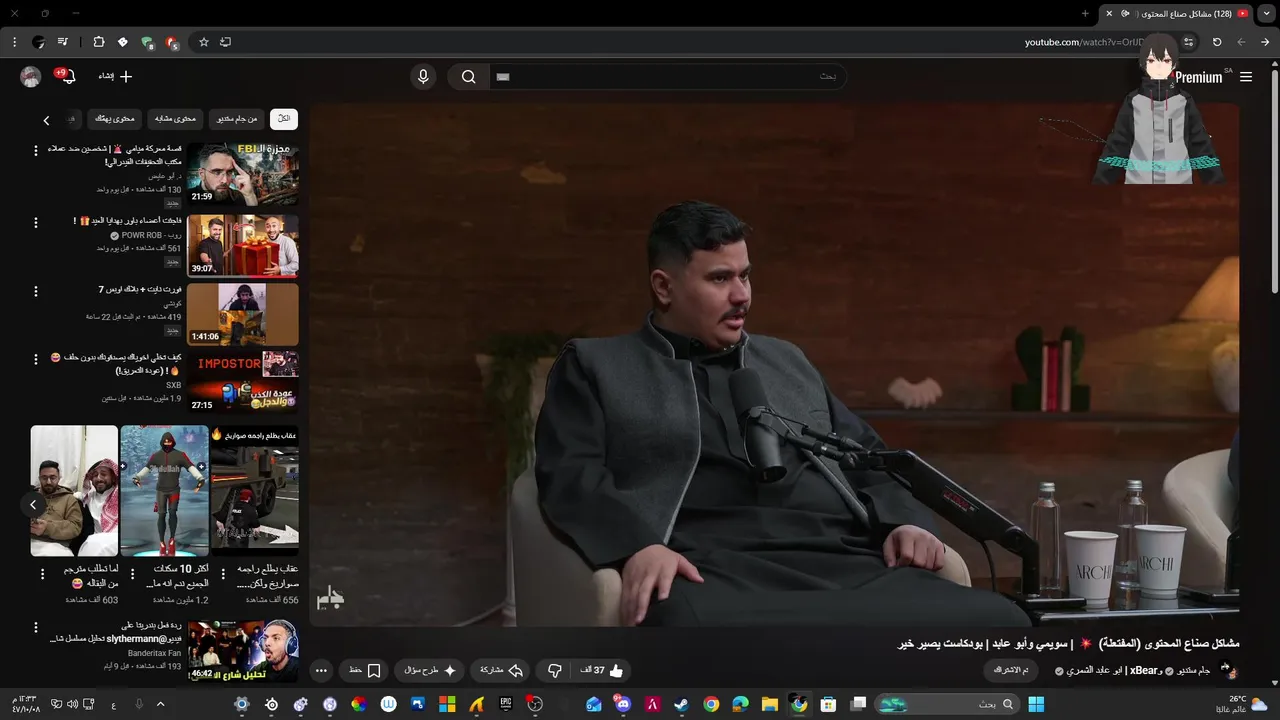Open the مشاركة share button
Image resolution: width=1280 pixels, height=720 pixels.
[501, 670]
